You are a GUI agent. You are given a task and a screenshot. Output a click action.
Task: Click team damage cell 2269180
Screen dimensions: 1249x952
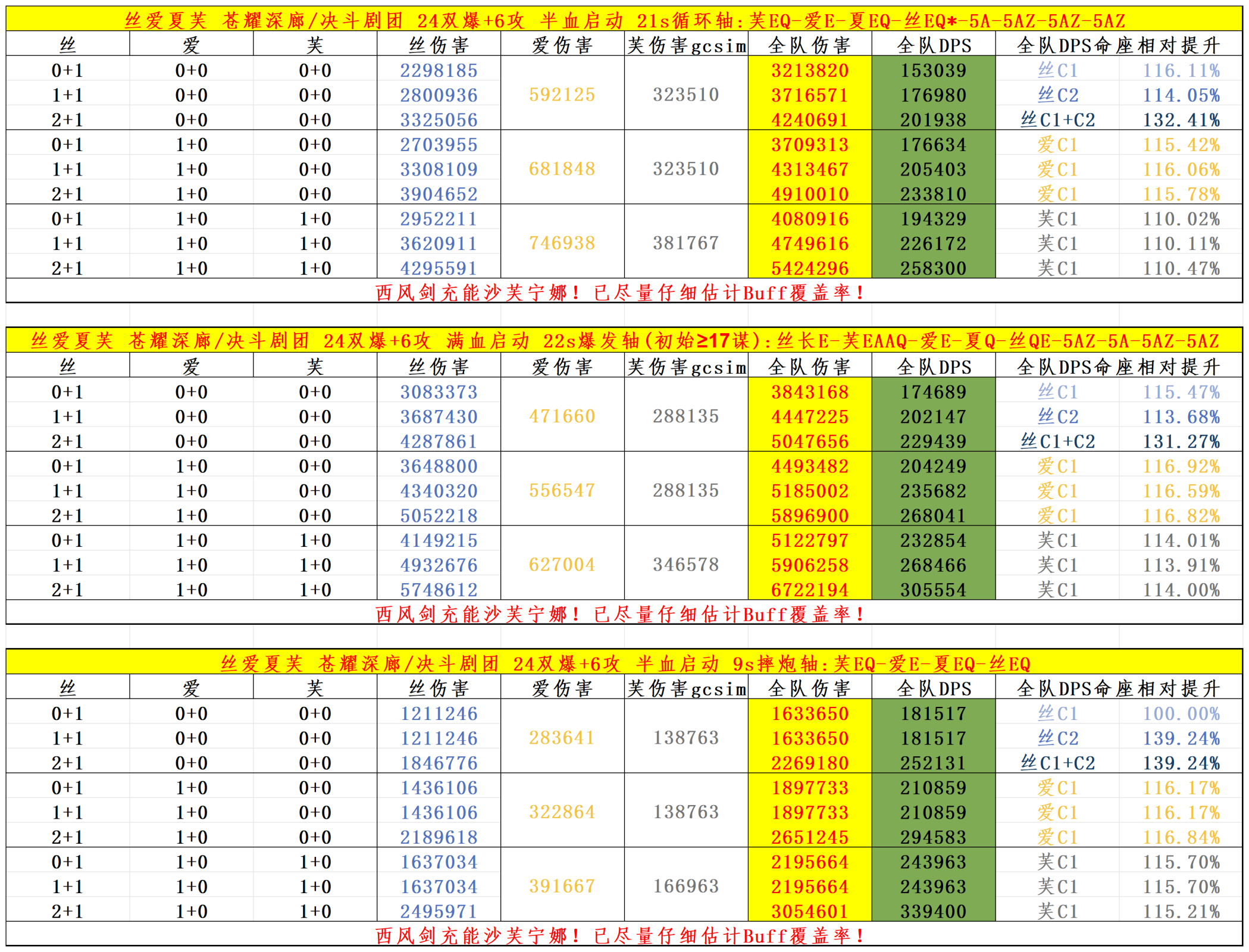810,763
